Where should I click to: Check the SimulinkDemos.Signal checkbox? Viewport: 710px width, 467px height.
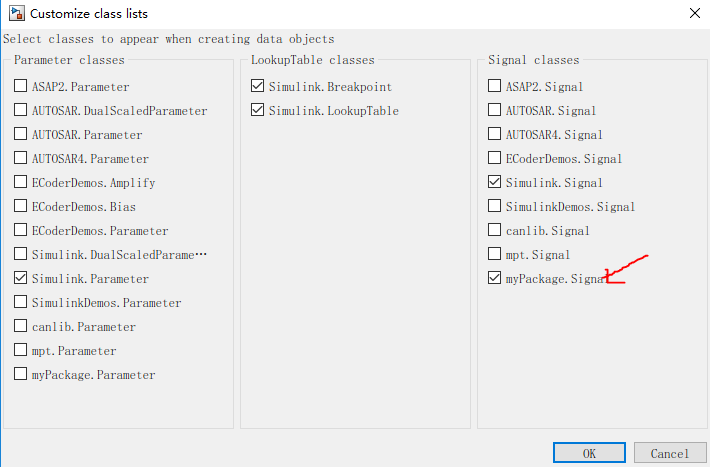click(494, 207)
